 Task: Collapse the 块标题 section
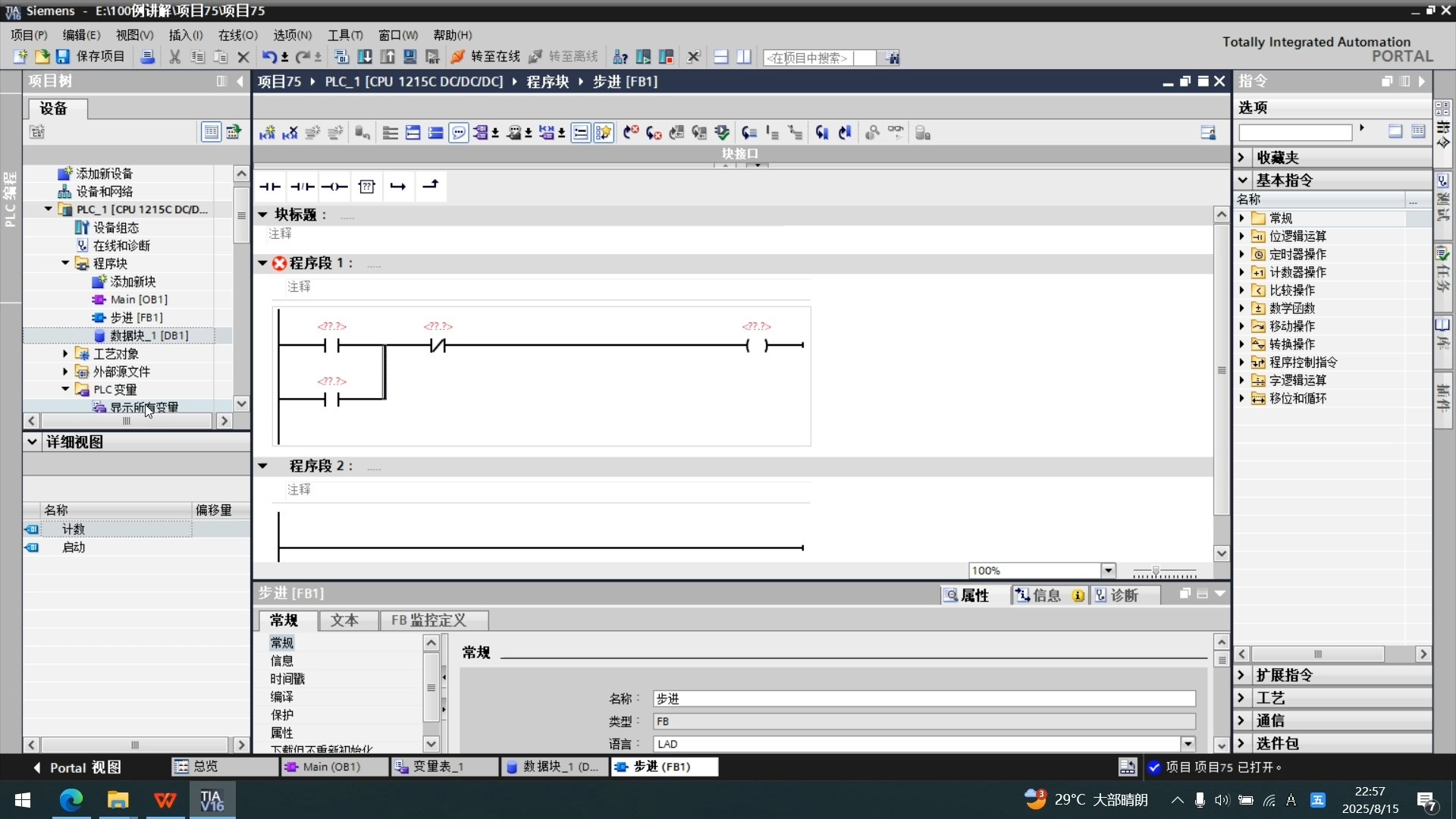(x=262, y=215)
